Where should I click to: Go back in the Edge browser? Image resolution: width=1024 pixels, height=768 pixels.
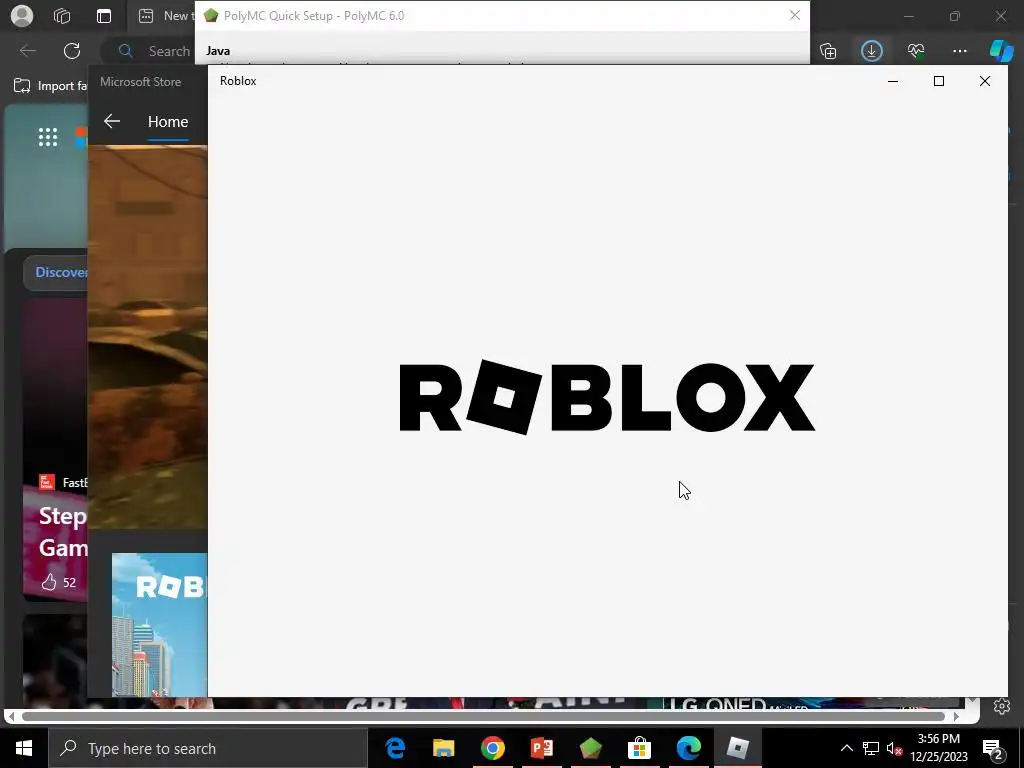(27, 51)
